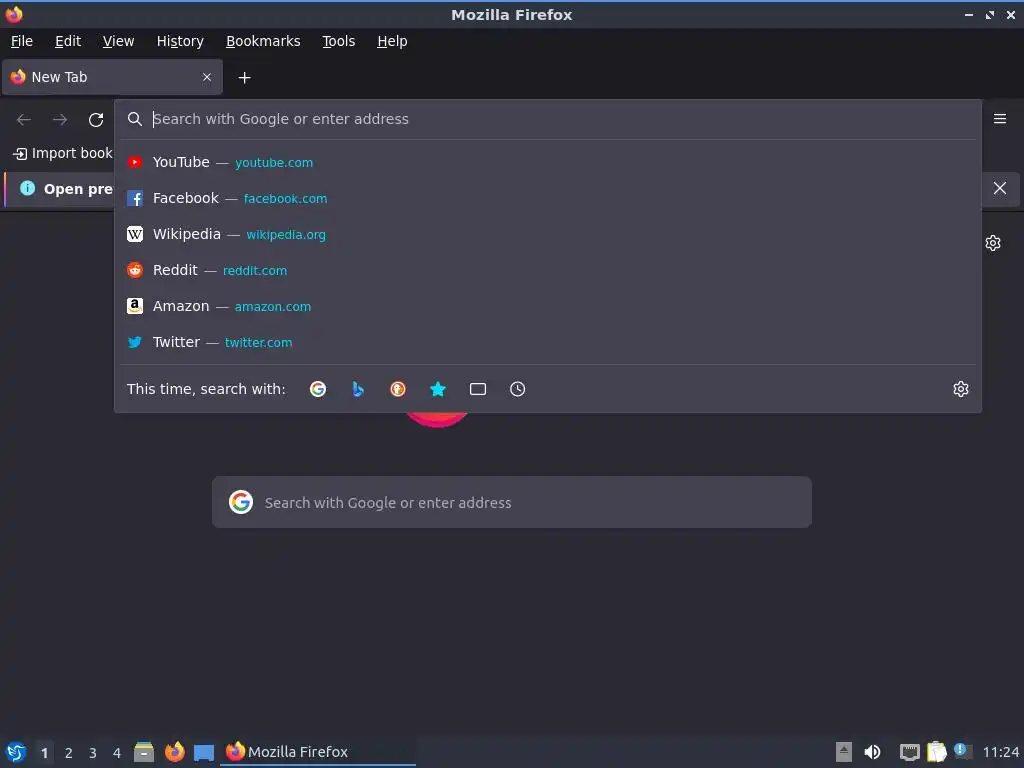Open network status tray icon
Screen dimensions: 1024x768
[x=909, y=752]
